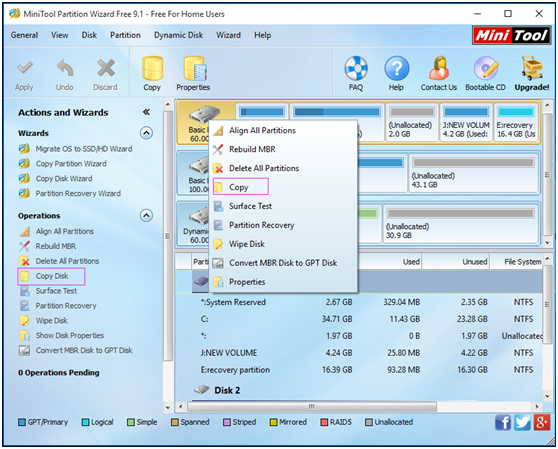The height and width of the screenshot is (449, 558).
Task: Click the disk map scroll down arrow
Action: coord(548,243)
